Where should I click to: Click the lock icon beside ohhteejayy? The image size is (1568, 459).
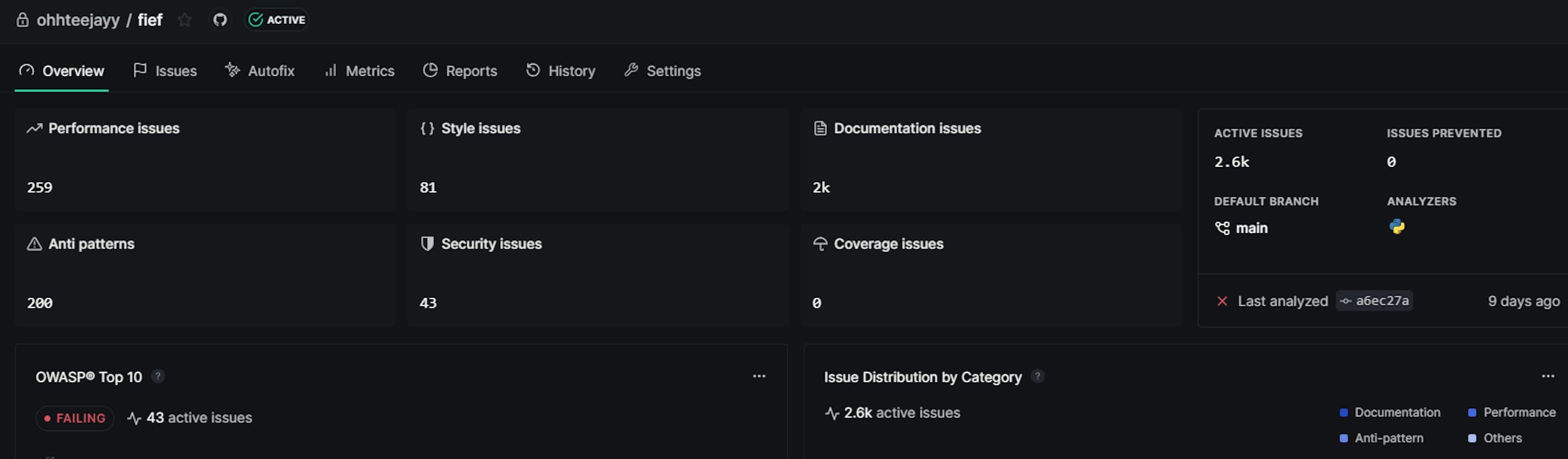[22, 20]
